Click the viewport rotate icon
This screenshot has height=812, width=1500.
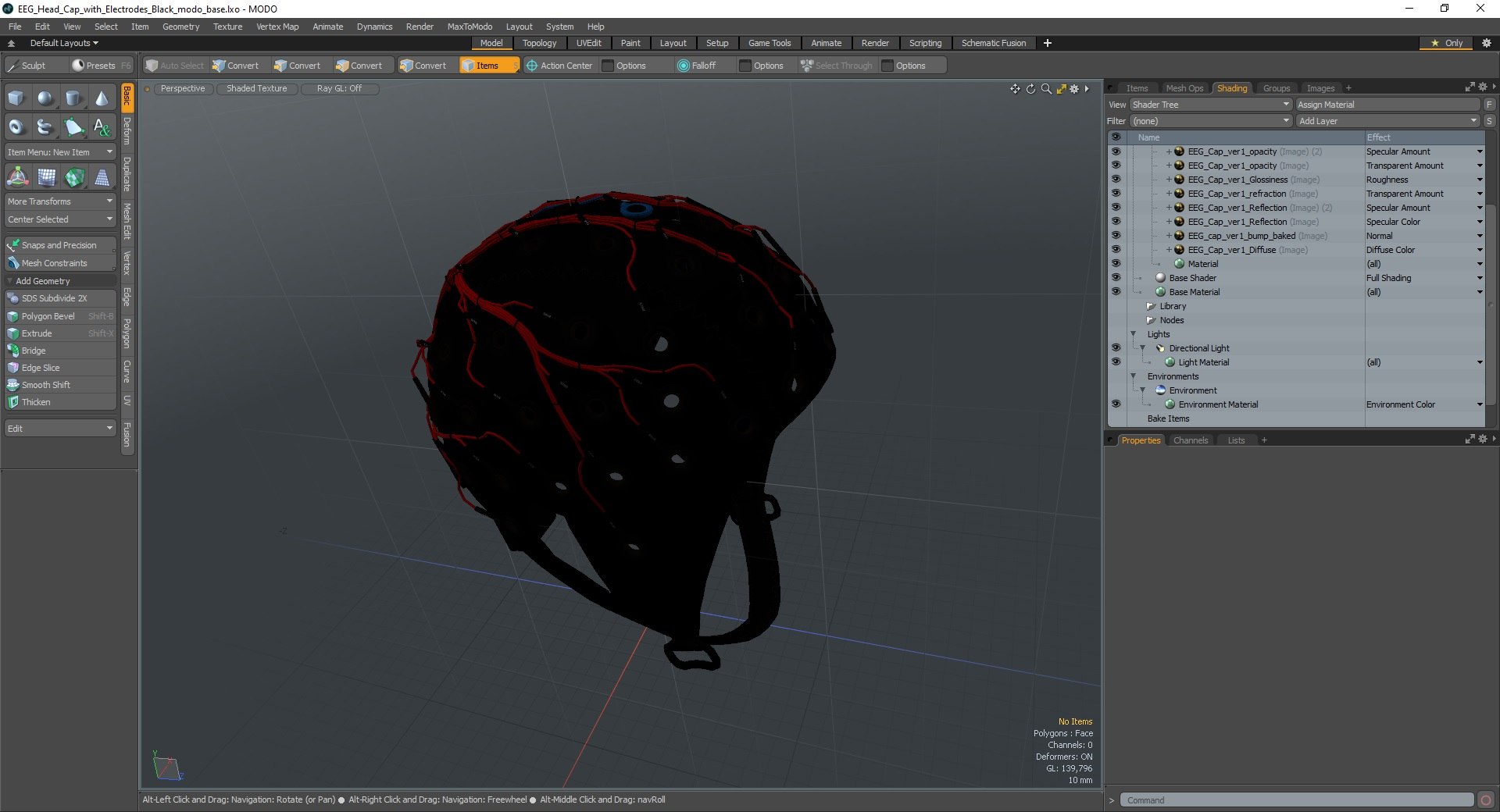[1030, 89]
